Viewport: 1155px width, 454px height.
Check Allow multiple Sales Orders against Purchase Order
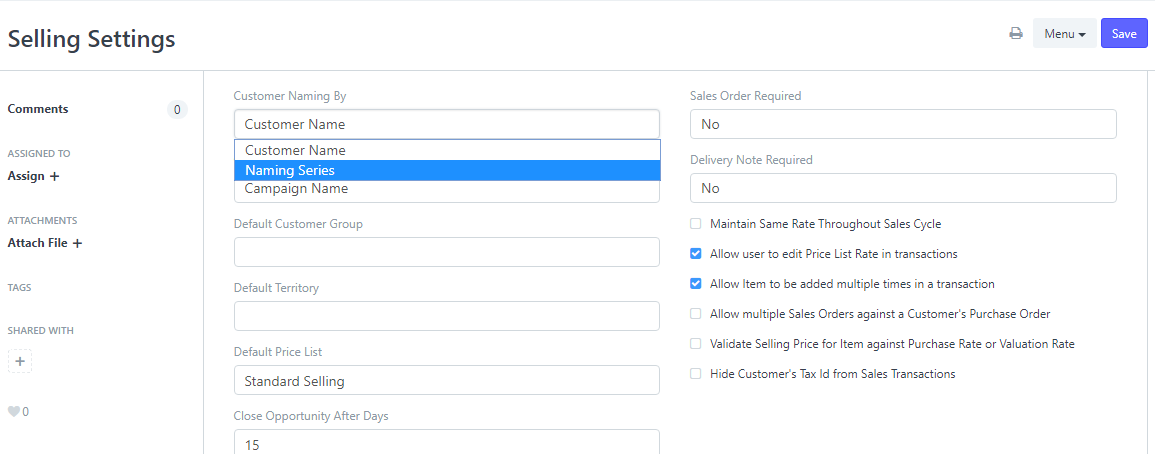click(695, 314)
